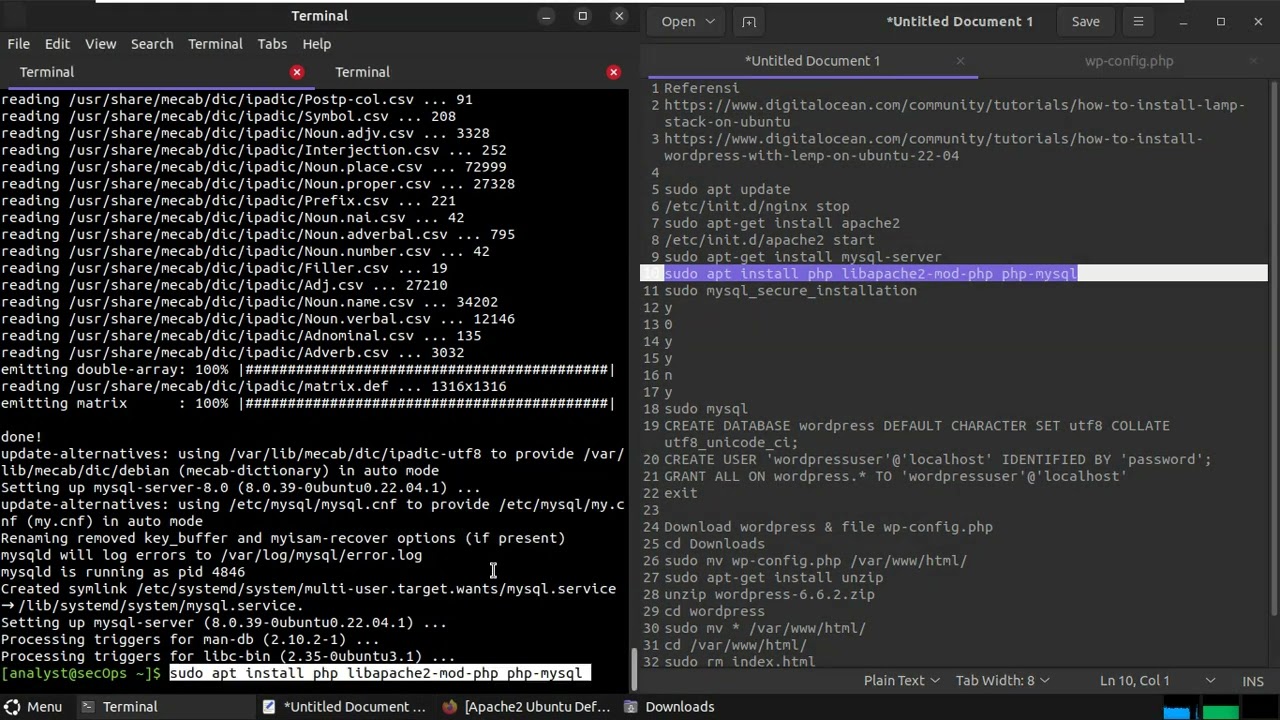Viewport: 1280px width, 720px height.
Task: Click line 'GRANT ALL ON wordpress.*'
Action: [x=895, y=476]
